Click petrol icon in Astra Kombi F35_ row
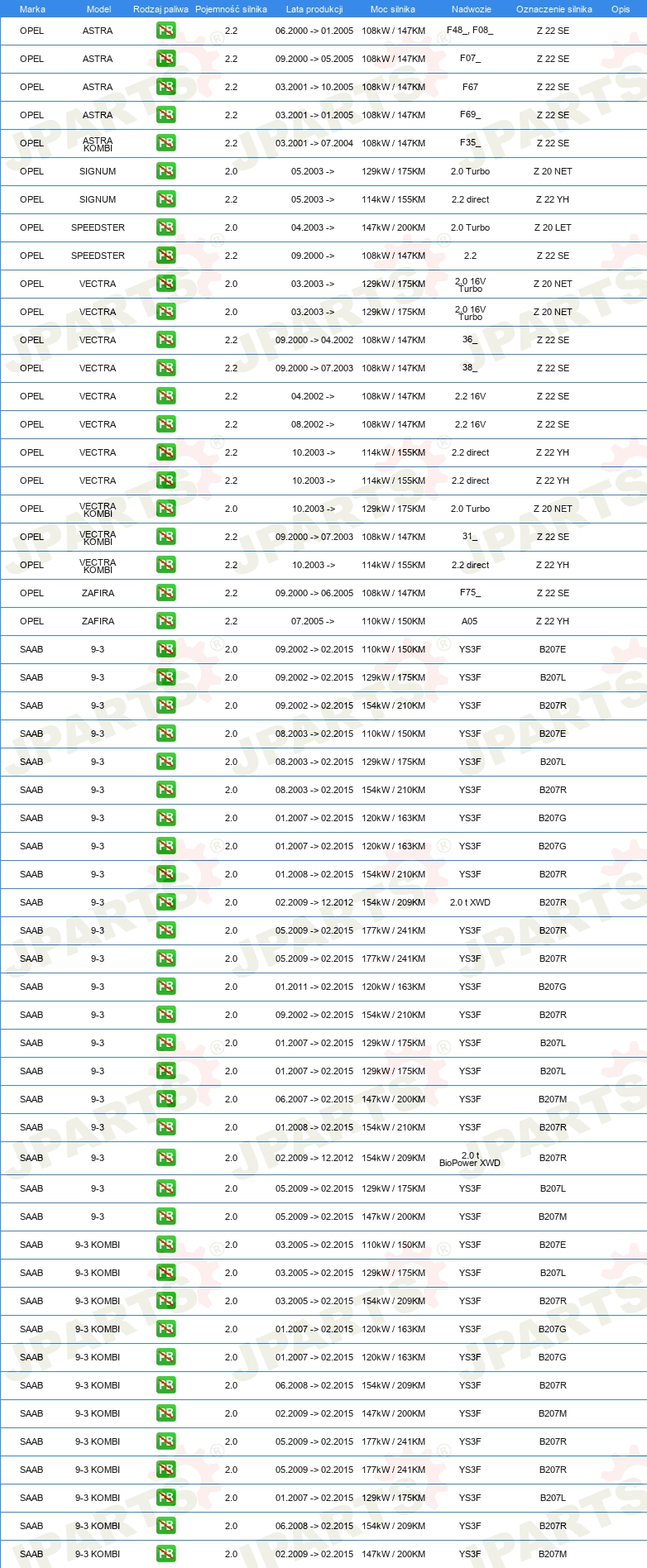The image size is (647, 1568). [x=165, y=143]
